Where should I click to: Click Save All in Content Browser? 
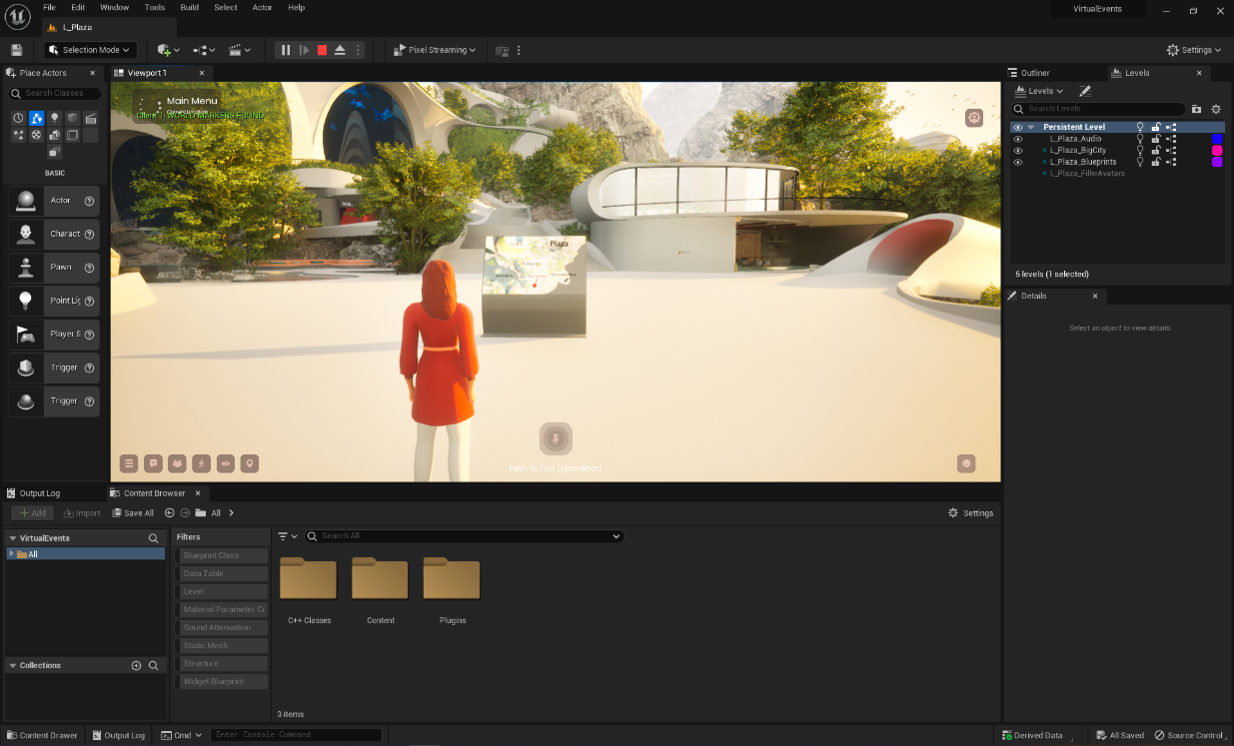tap(133, 513)
